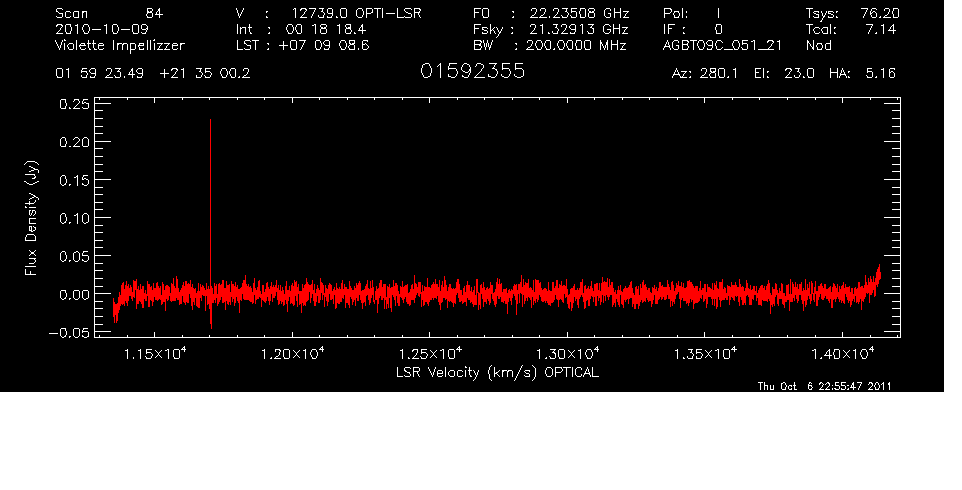Click Tcal value 7.14

coord(881,29)
